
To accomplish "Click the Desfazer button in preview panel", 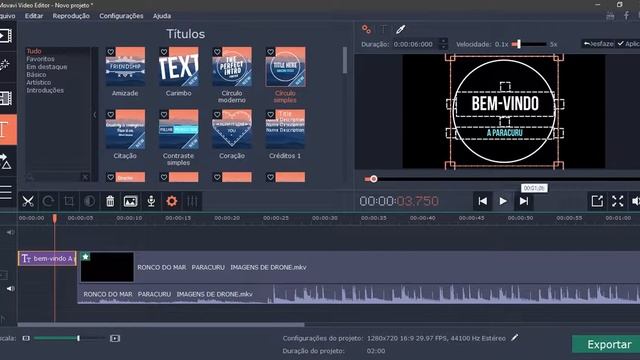I will (598, 44).
